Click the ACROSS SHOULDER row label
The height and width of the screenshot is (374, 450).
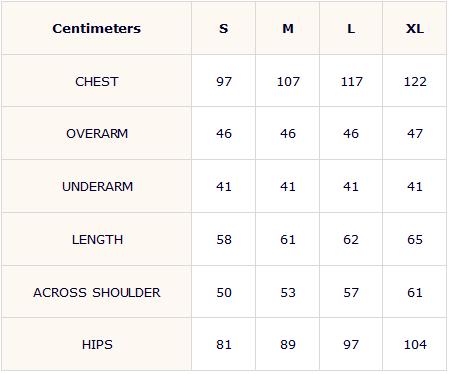tap(97, 292)
